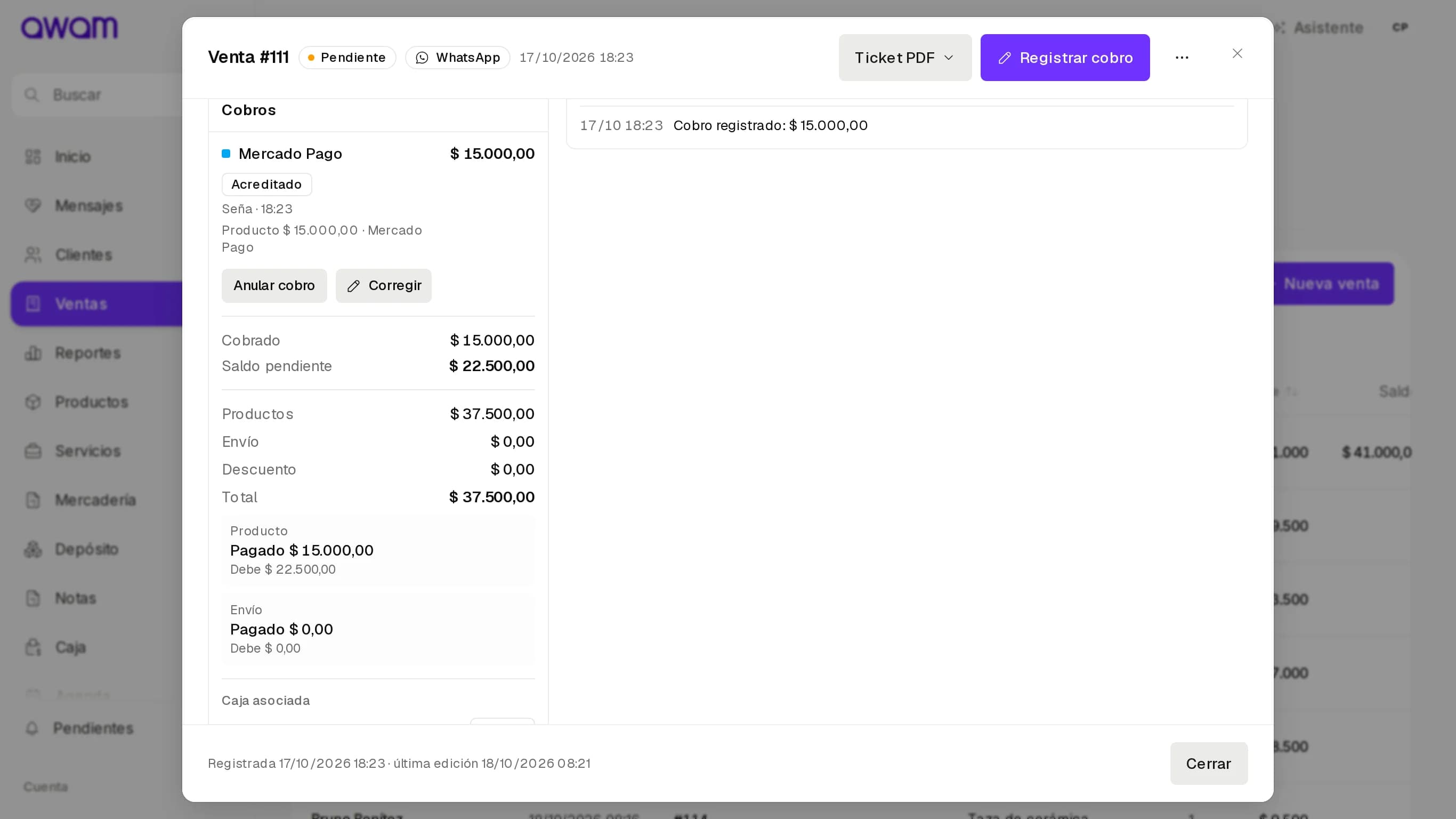Click the pencil icon in Registrar cobro

point(1005,58)
